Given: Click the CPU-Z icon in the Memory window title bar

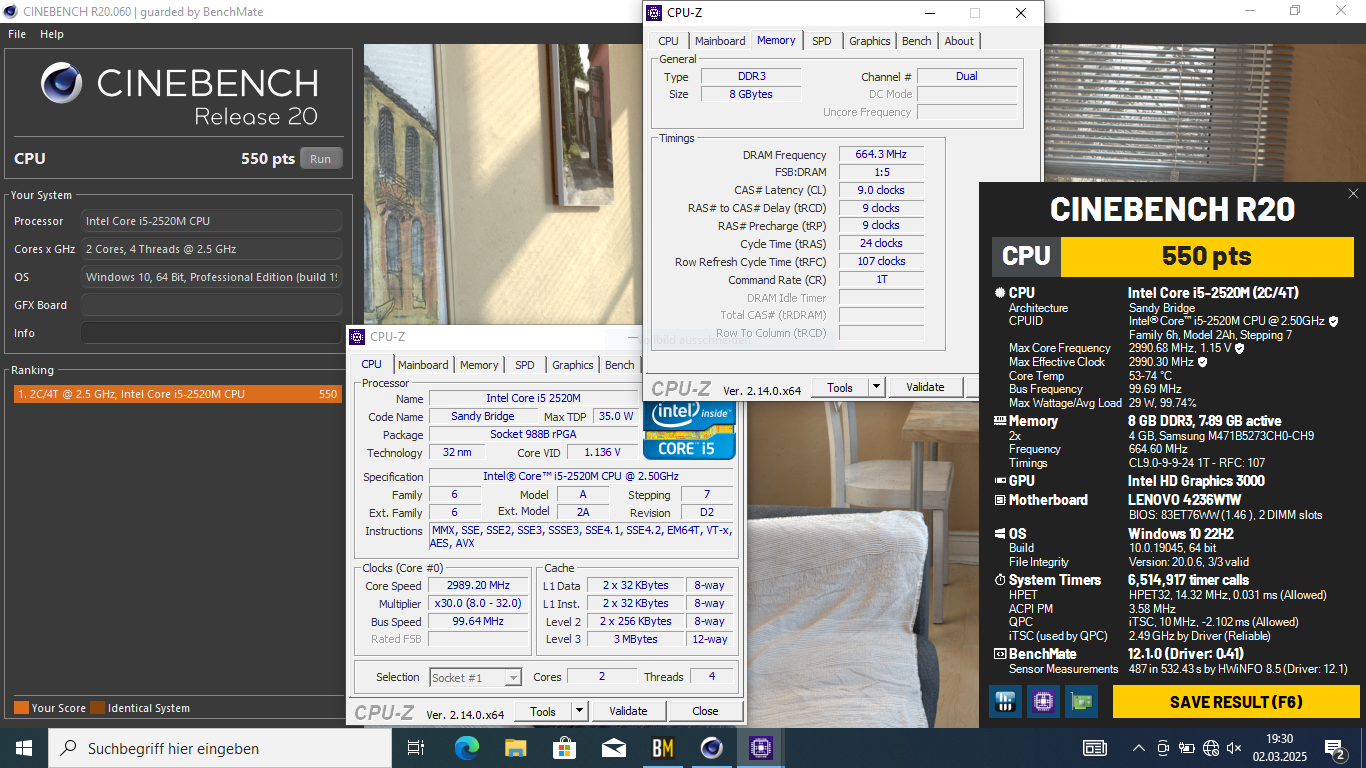Looking at the screenshot, I should point(654,13).
